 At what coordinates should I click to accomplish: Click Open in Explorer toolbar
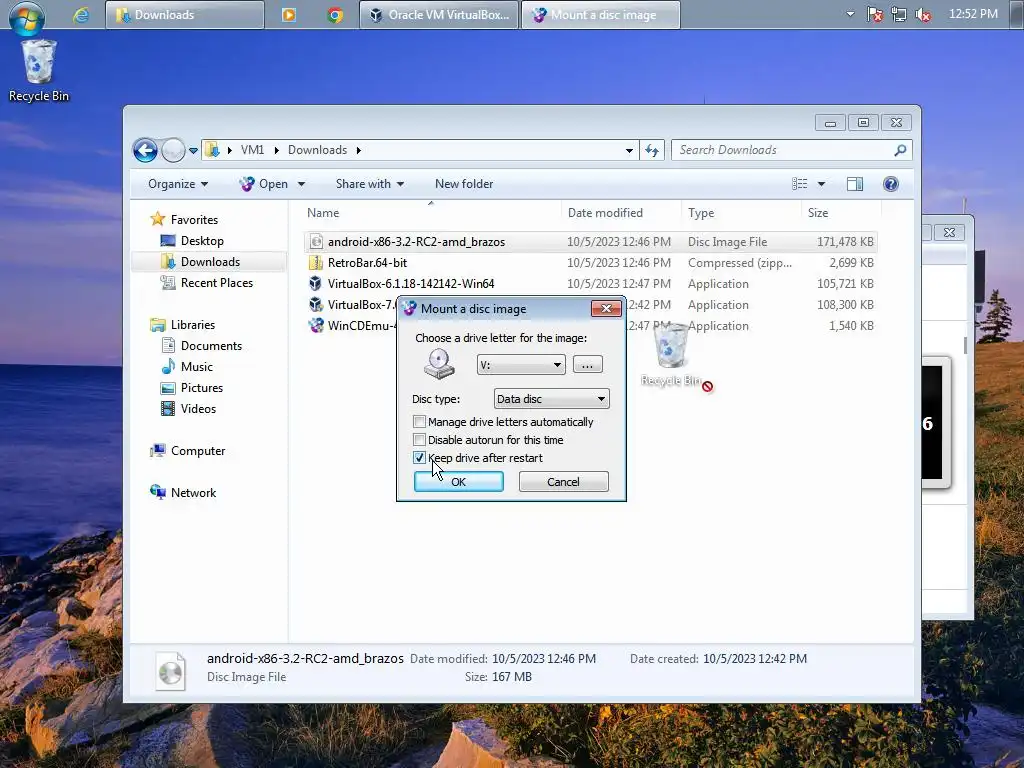pos(264,184)
